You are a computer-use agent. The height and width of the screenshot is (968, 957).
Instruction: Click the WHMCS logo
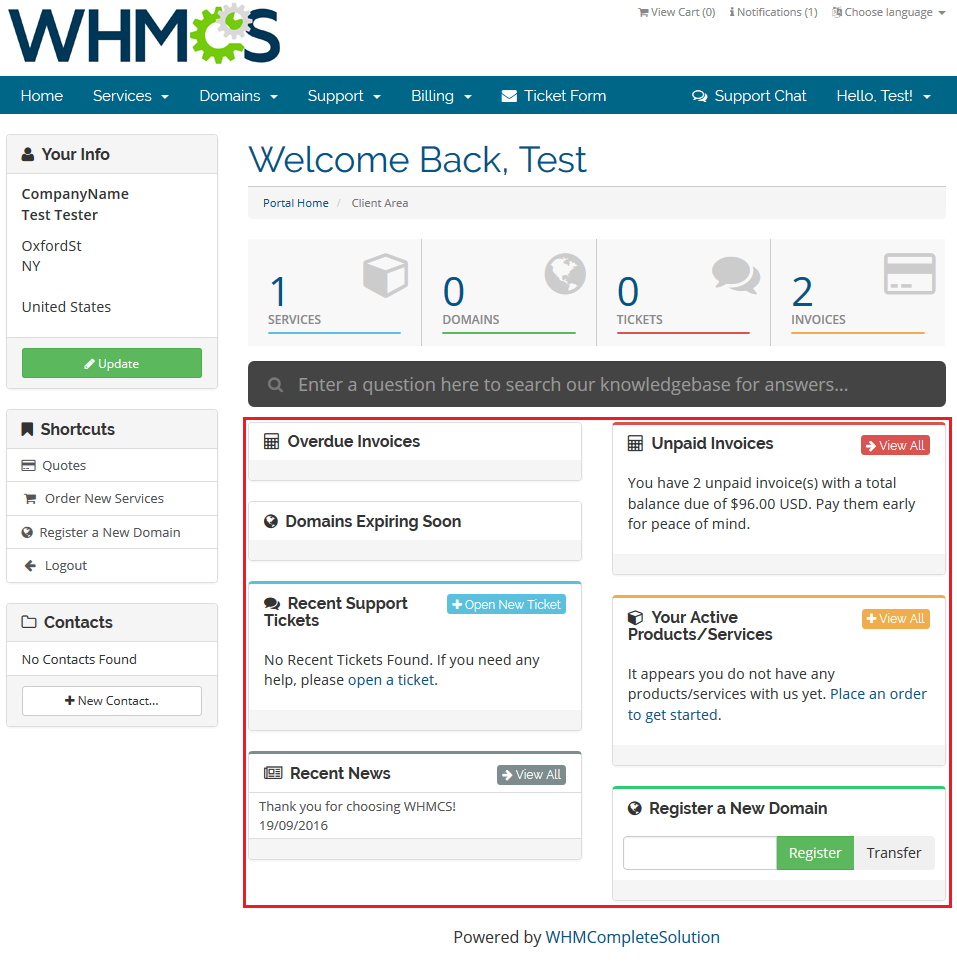point(144,34)
